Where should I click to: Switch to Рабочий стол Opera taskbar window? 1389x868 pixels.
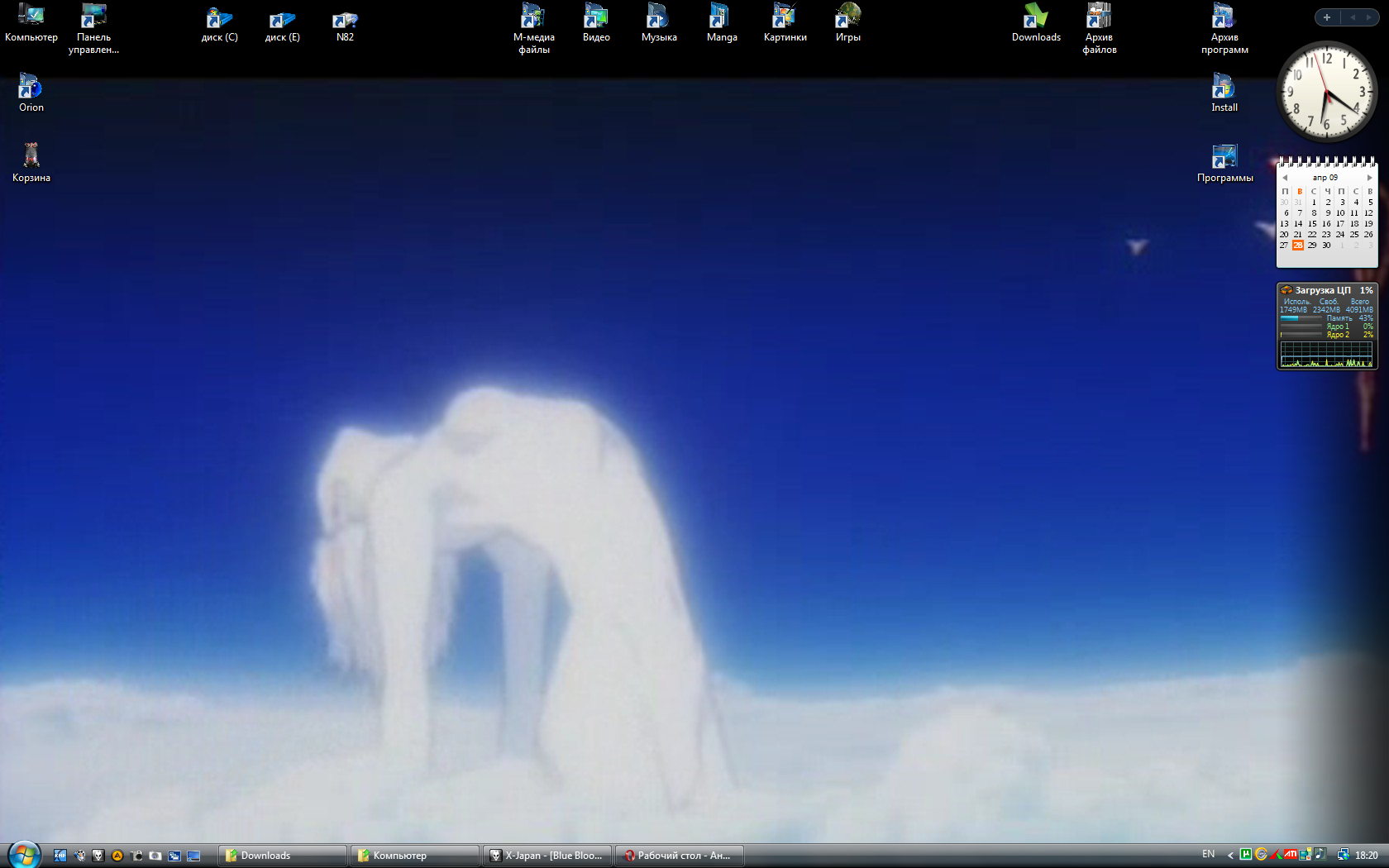(x=680, y=856)
